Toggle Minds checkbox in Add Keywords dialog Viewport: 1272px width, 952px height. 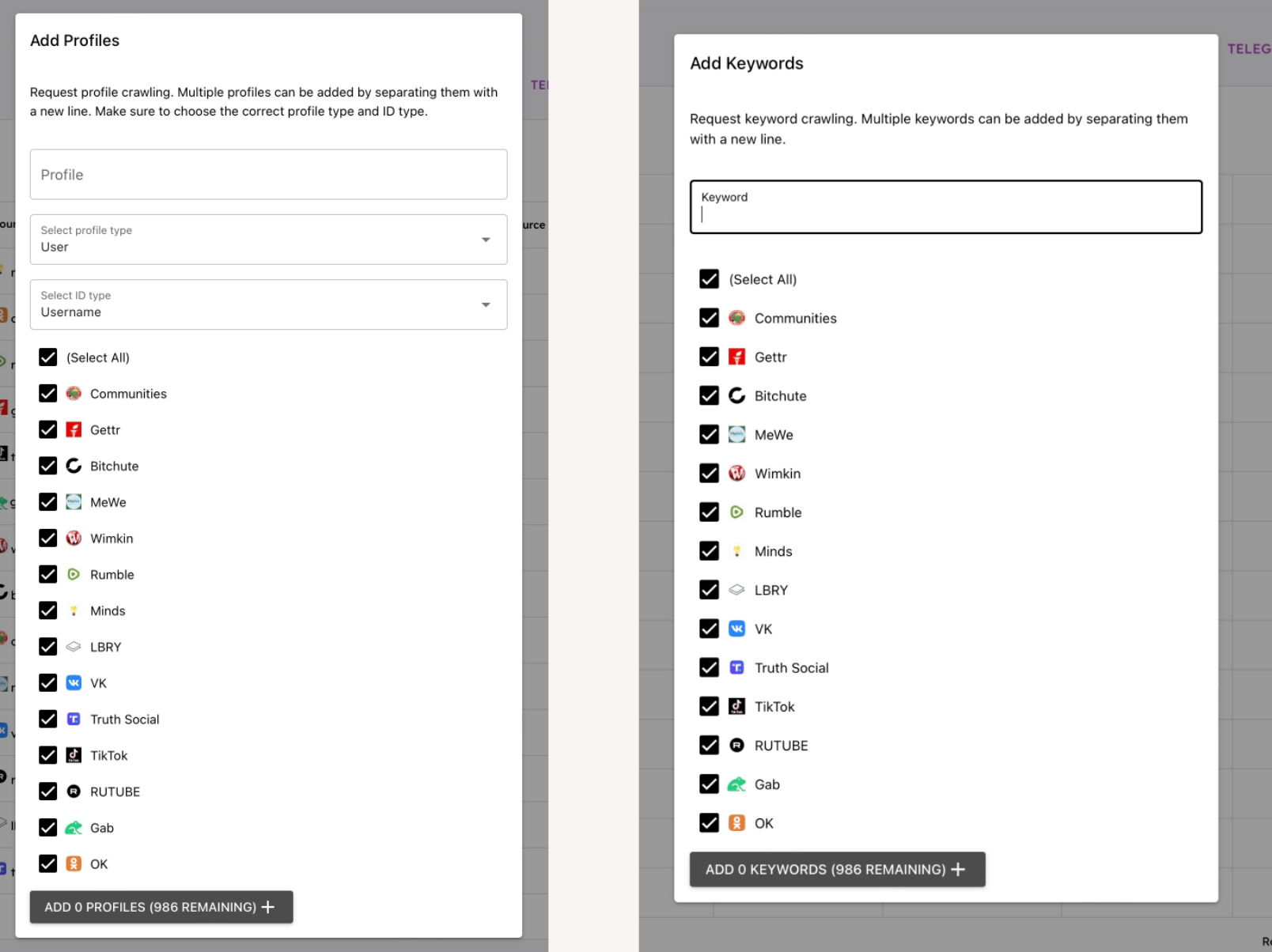[x=710, y=551]
